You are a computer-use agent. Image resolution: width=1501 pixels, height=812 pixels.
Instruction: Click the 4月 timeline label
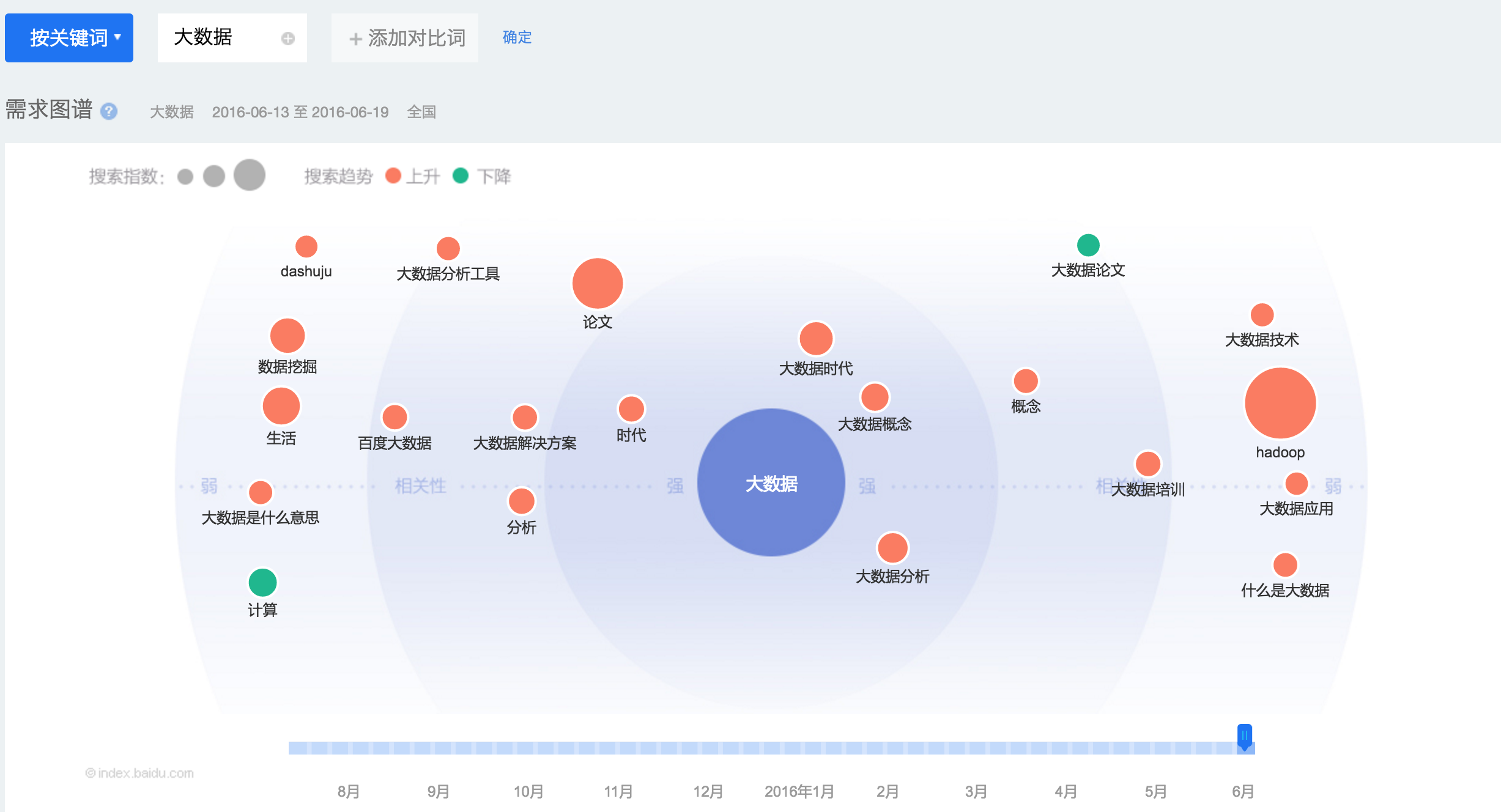1066,791
